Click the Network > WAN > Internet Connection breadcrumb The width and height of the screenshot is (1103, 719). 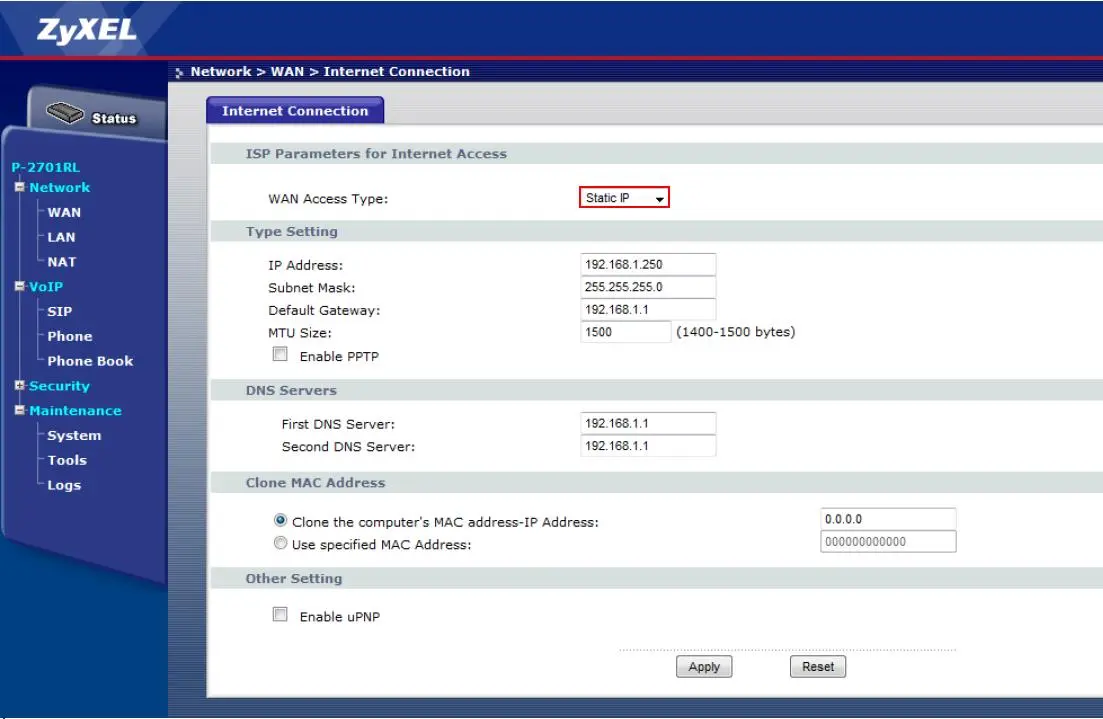(x=330, y=72)
